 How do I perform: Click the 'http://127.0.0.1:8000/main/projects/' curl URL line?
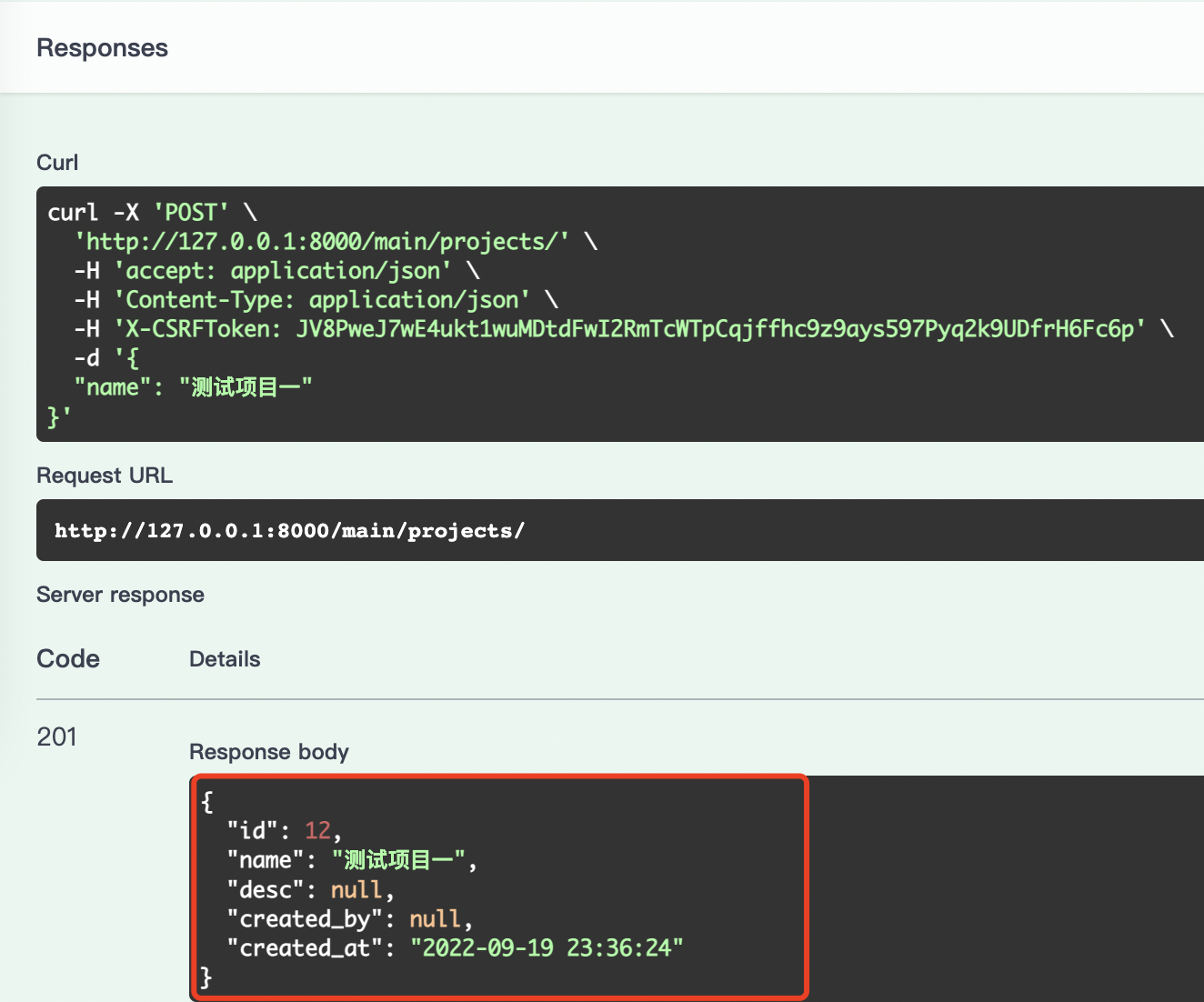click(336, 242)
